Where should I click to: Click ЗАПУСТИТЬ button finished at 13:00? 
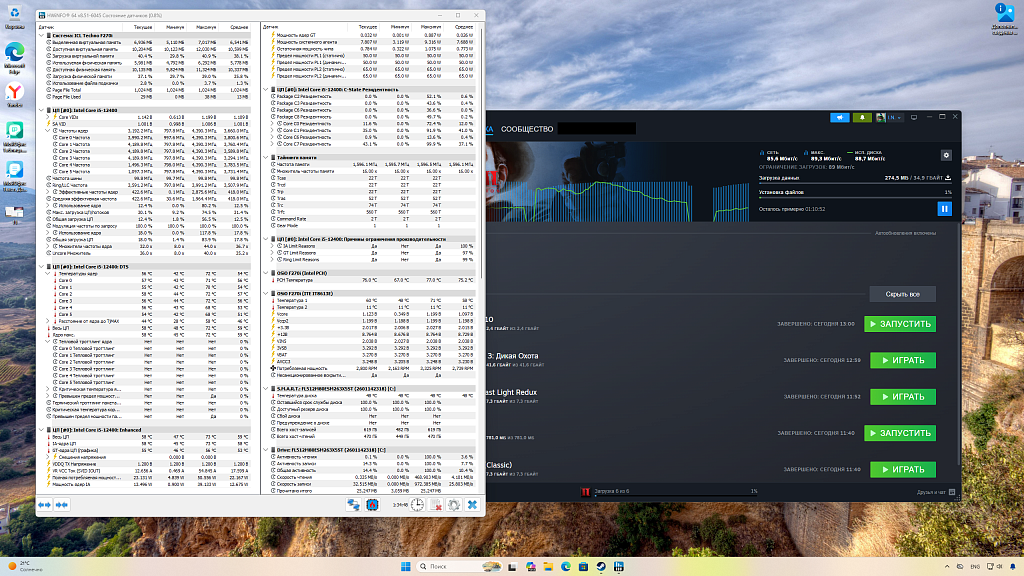click(900, 324)
